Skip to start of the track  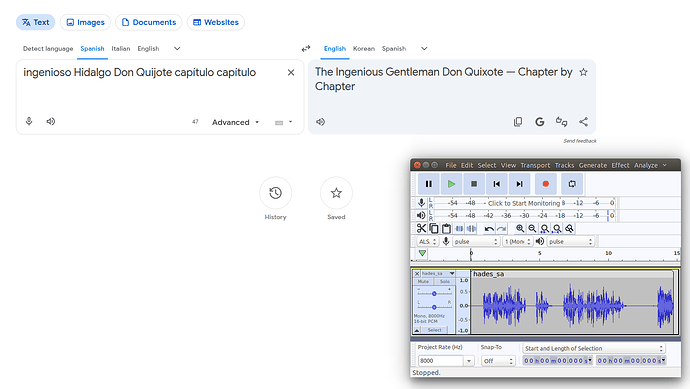coord(496,184)
